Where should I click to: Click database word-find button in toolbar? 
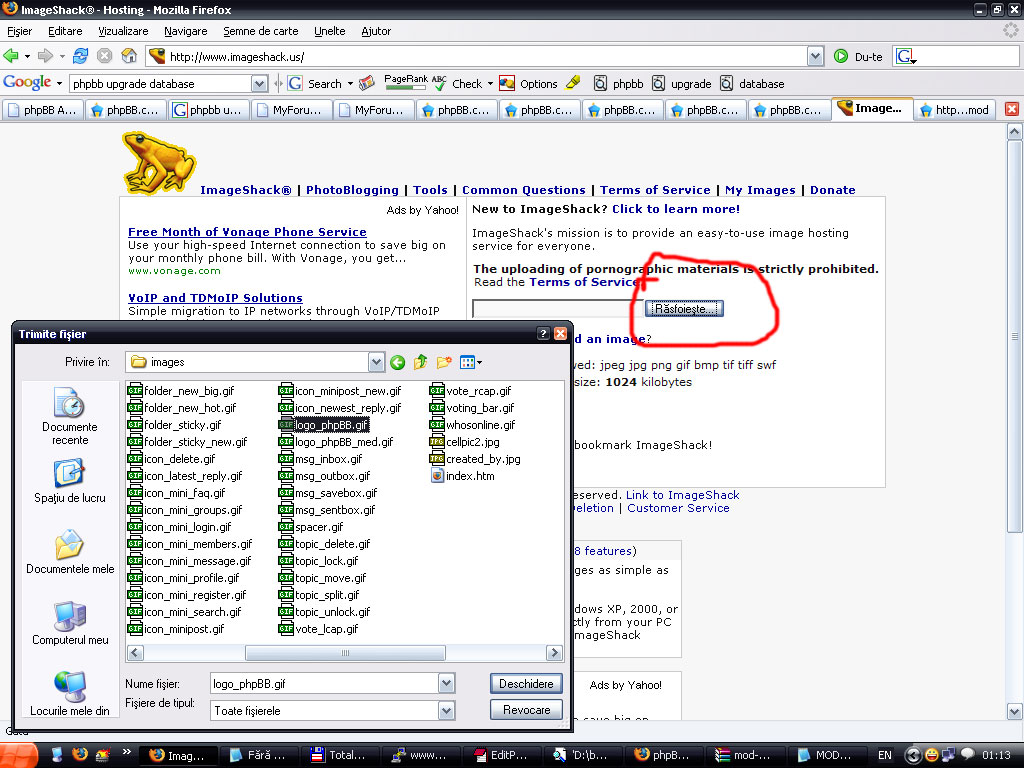752,84
